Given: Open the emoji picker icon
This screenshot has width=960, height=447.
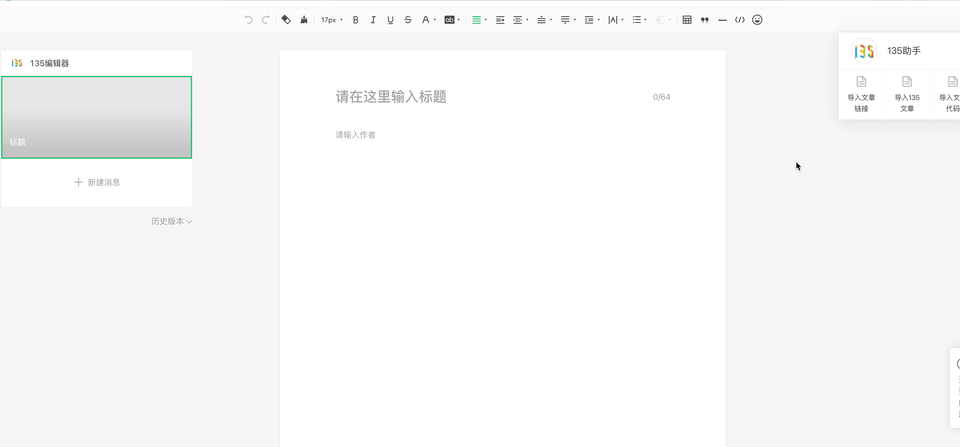Looking at the screenshot, I should pyautogui.click(x=757, y=20).
